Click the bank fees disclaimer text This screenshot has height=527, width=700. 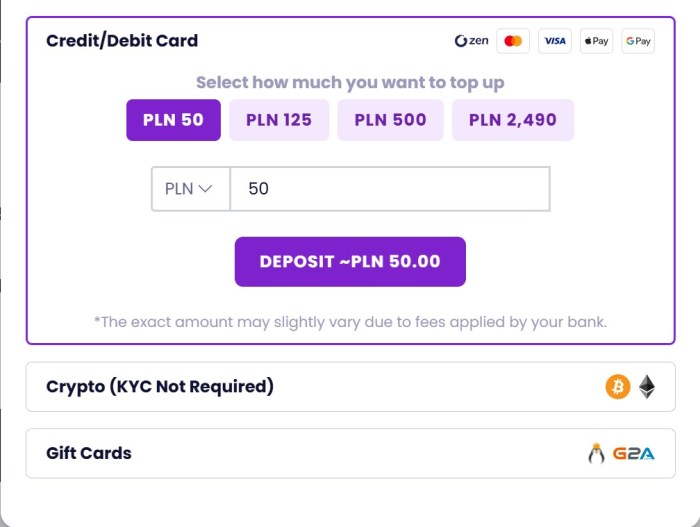(x=350, y=322)
